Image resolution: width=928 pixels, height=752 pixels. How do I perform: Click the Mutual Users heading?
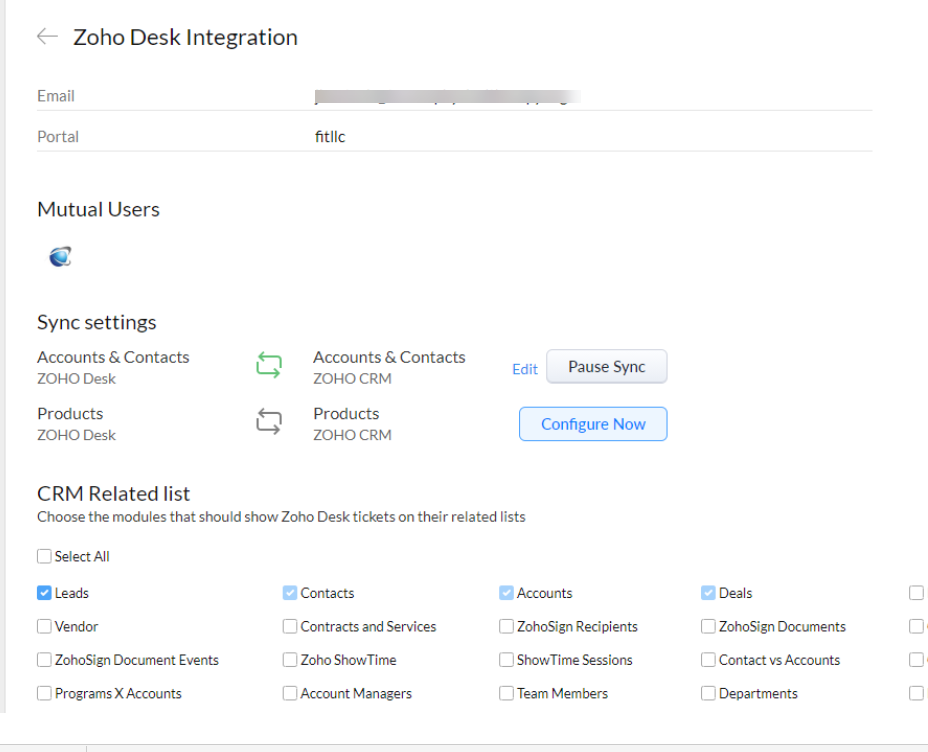[98, 209]
